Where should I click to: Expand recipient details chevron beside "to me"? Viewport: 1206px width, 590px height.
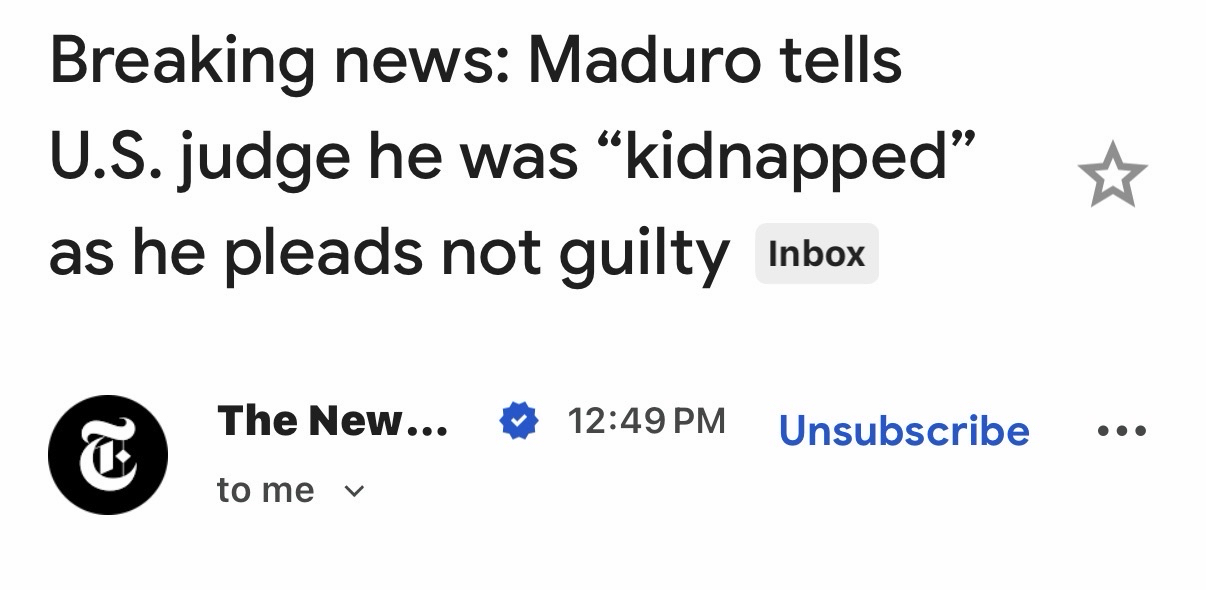(x=354, y=492)
